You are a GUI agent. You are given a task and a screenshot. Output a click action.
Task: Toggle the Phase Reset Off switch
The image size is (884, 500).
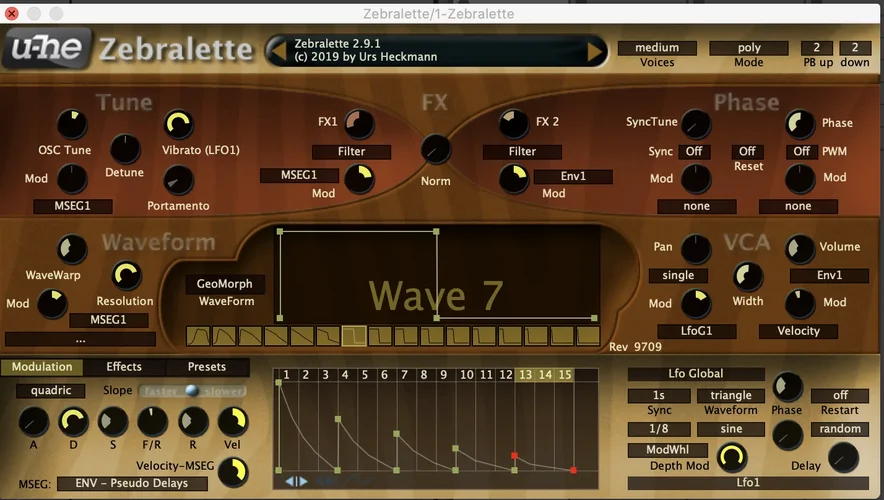[x=747, y=152]
